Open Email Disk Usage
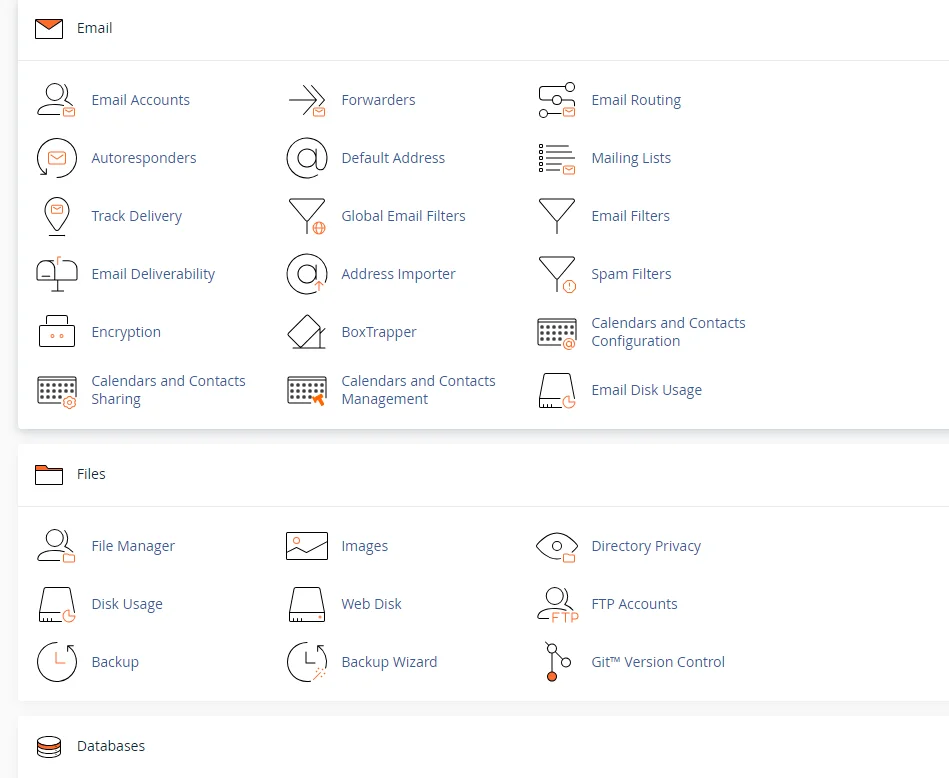This screenshot has height=778, width=949. coord(646,389)
